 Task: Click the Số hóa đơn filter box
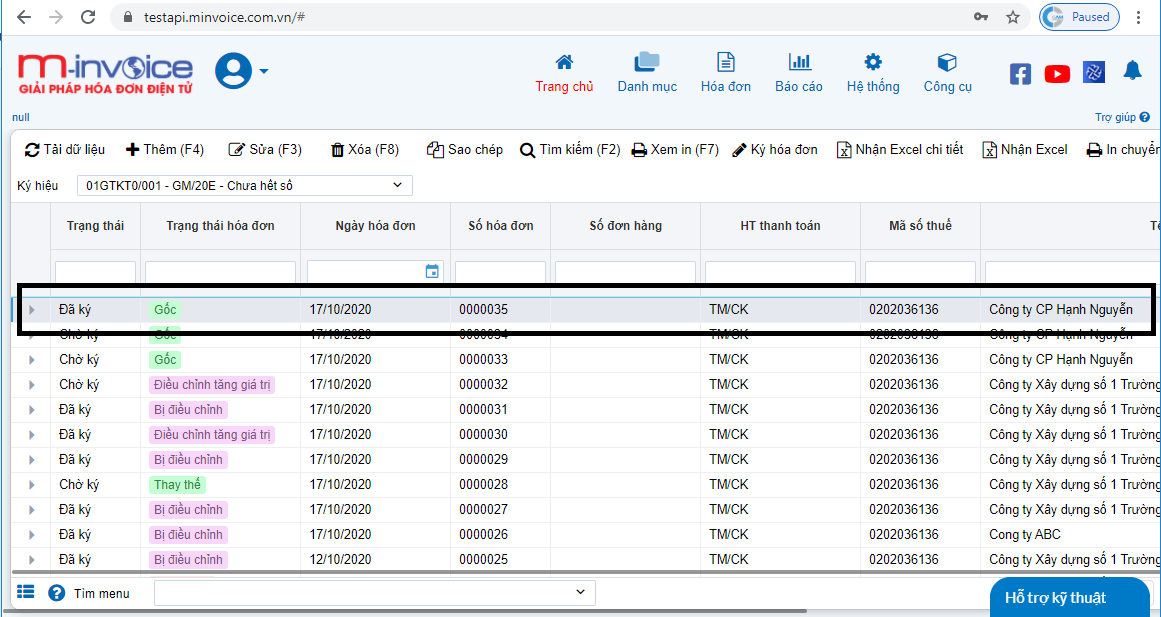click(x=500, y=272)
